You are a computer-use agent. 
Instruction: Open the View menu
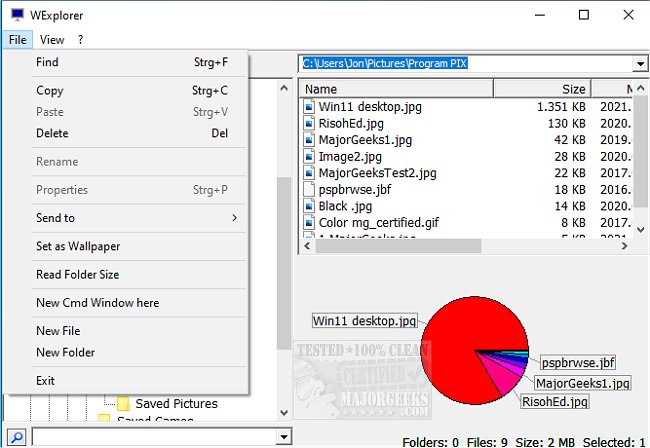[52, 40]
